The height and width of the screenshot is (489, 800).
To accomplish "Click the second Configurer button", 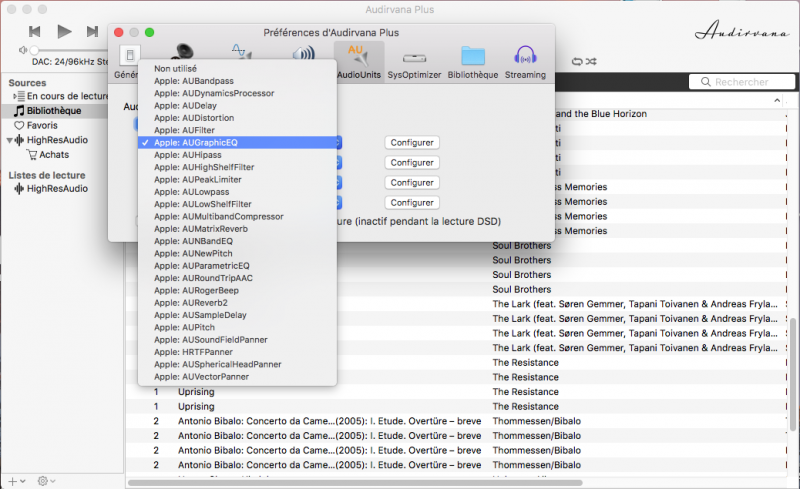I will (412, 162).
